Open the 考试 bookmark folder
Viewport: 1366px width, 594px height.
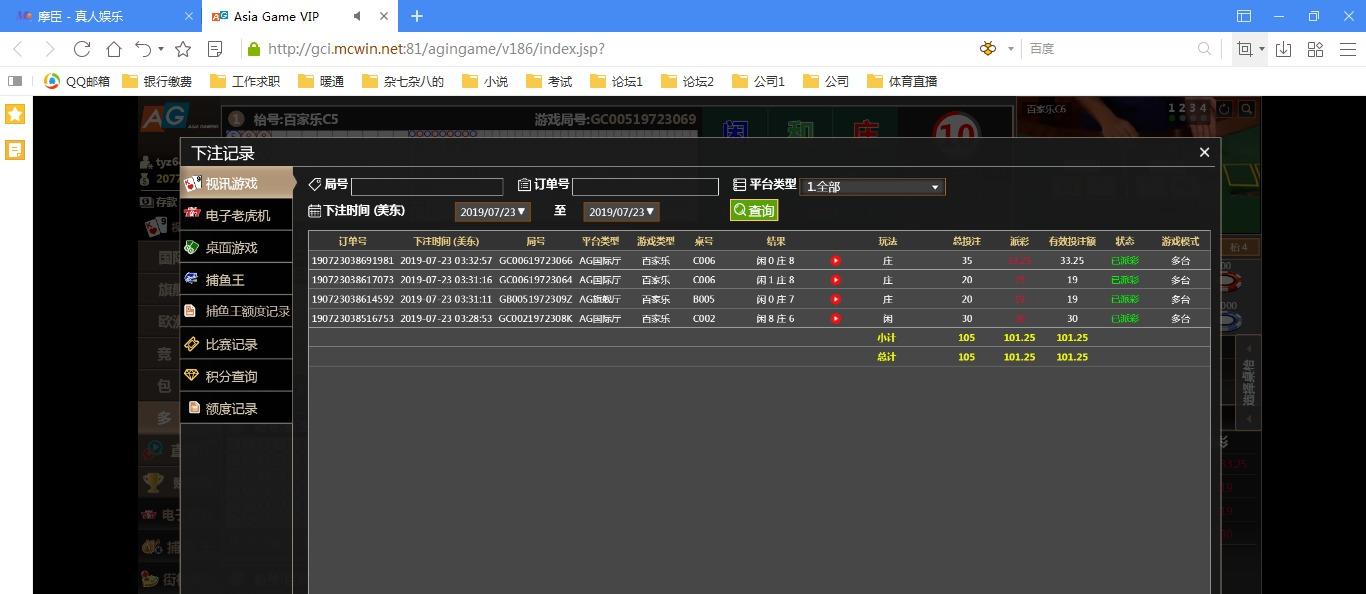coord(549,81)
